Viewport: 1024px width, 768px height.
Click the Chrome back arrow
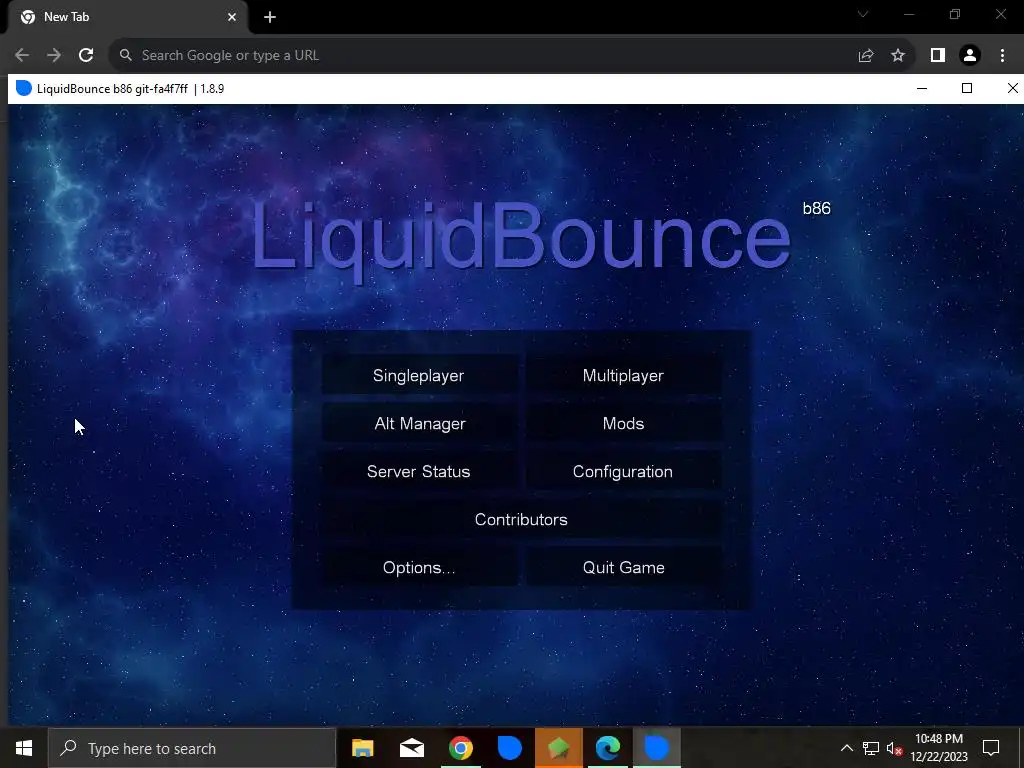point(22,56)
